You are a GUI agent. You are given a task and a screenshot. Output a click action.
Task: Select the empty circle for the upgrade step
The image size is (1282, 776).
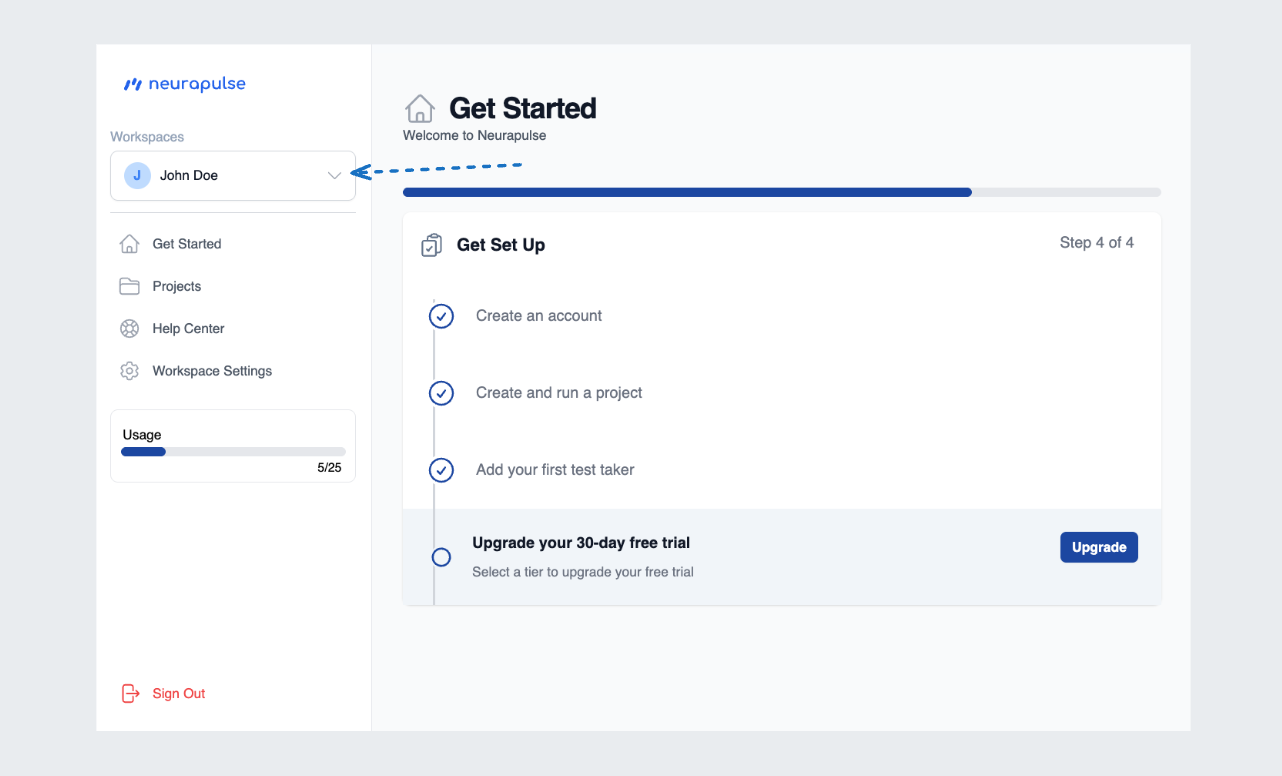pos(441,557)
